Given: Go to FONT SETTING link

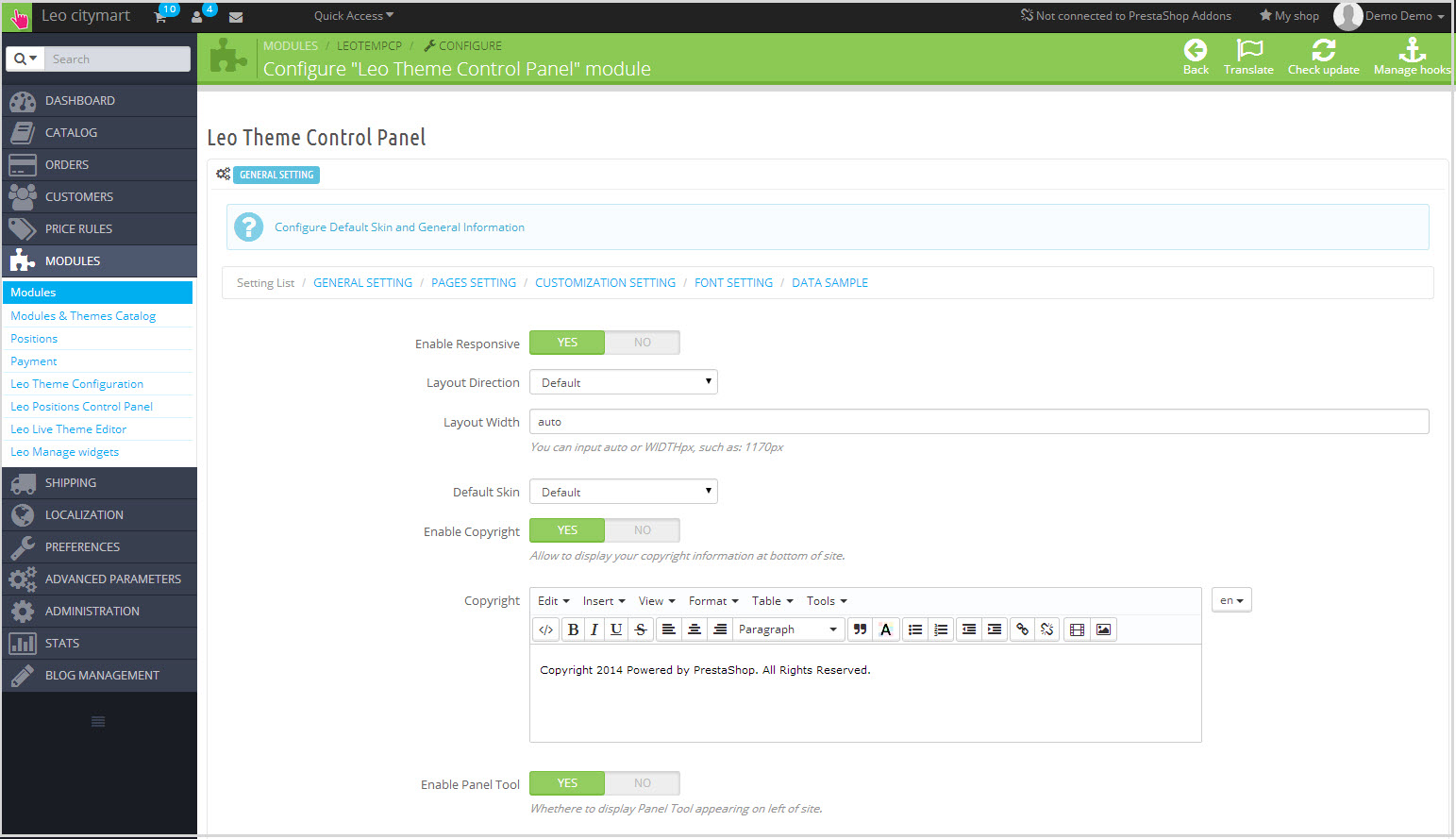Looking at the screenshot, I should coord(733,283).
